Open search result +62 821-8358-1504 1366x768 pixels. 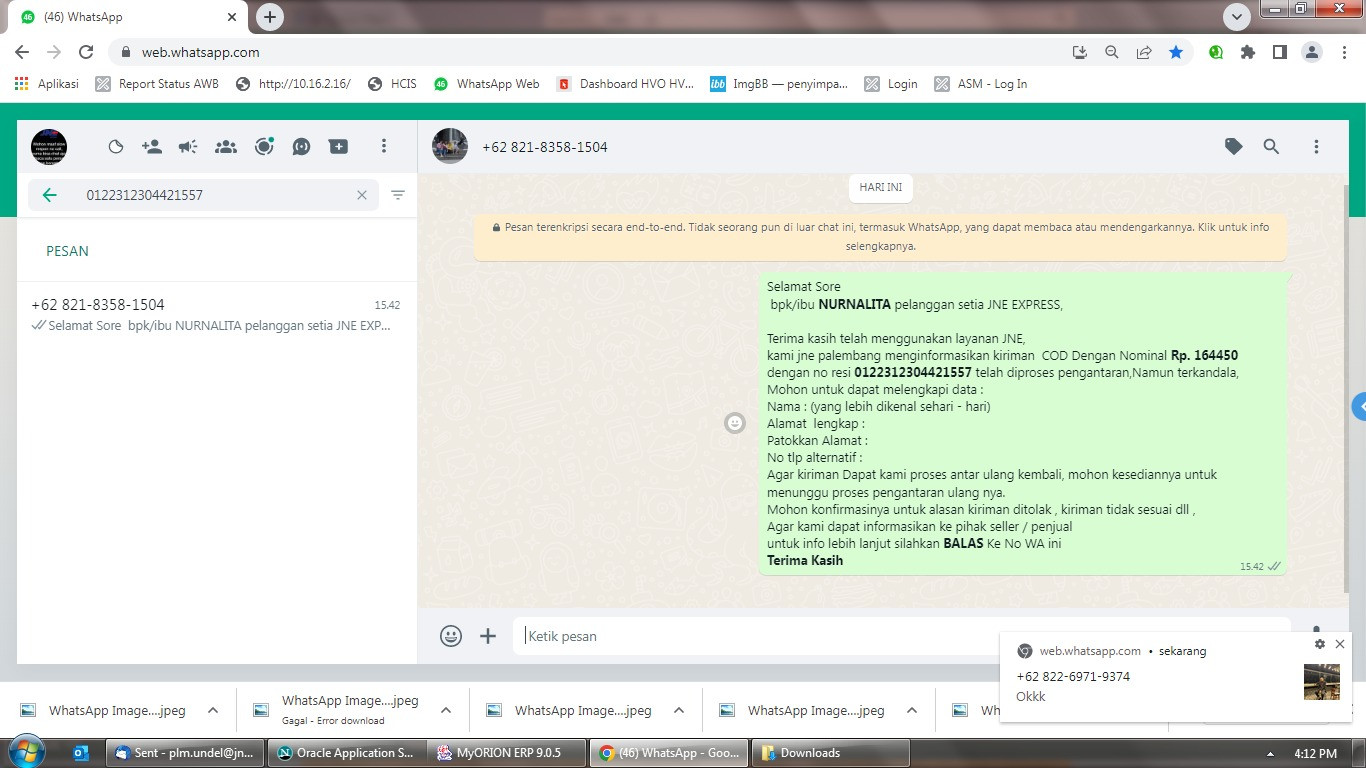[216, 315]
